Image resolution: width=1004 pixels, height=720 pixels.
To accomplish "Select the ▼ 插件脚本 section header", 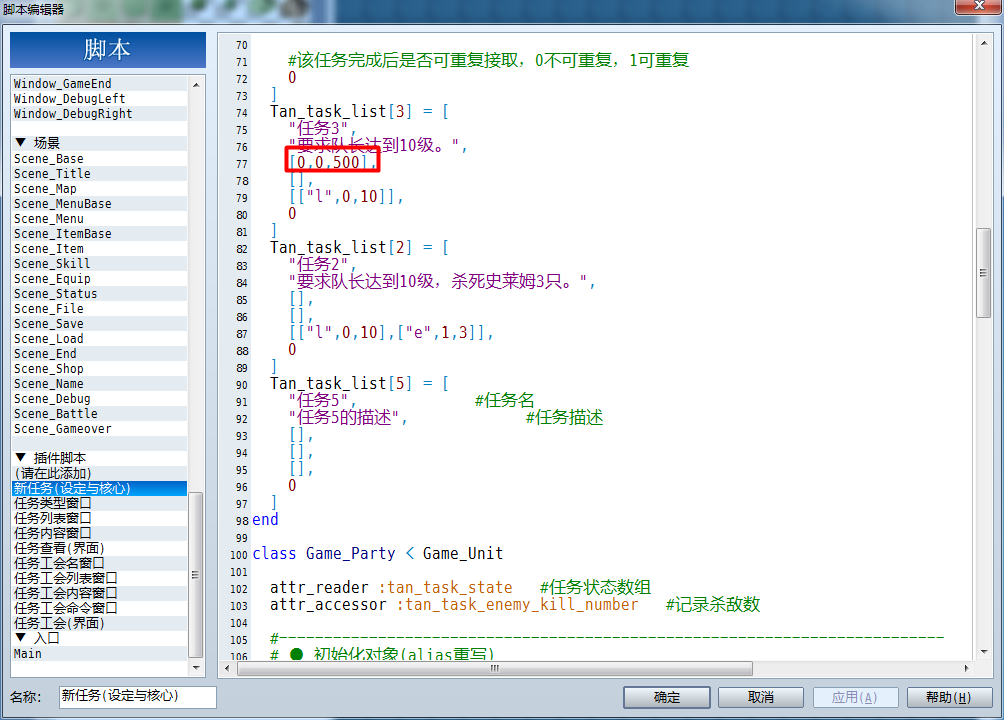I will [x=100, y=458].
